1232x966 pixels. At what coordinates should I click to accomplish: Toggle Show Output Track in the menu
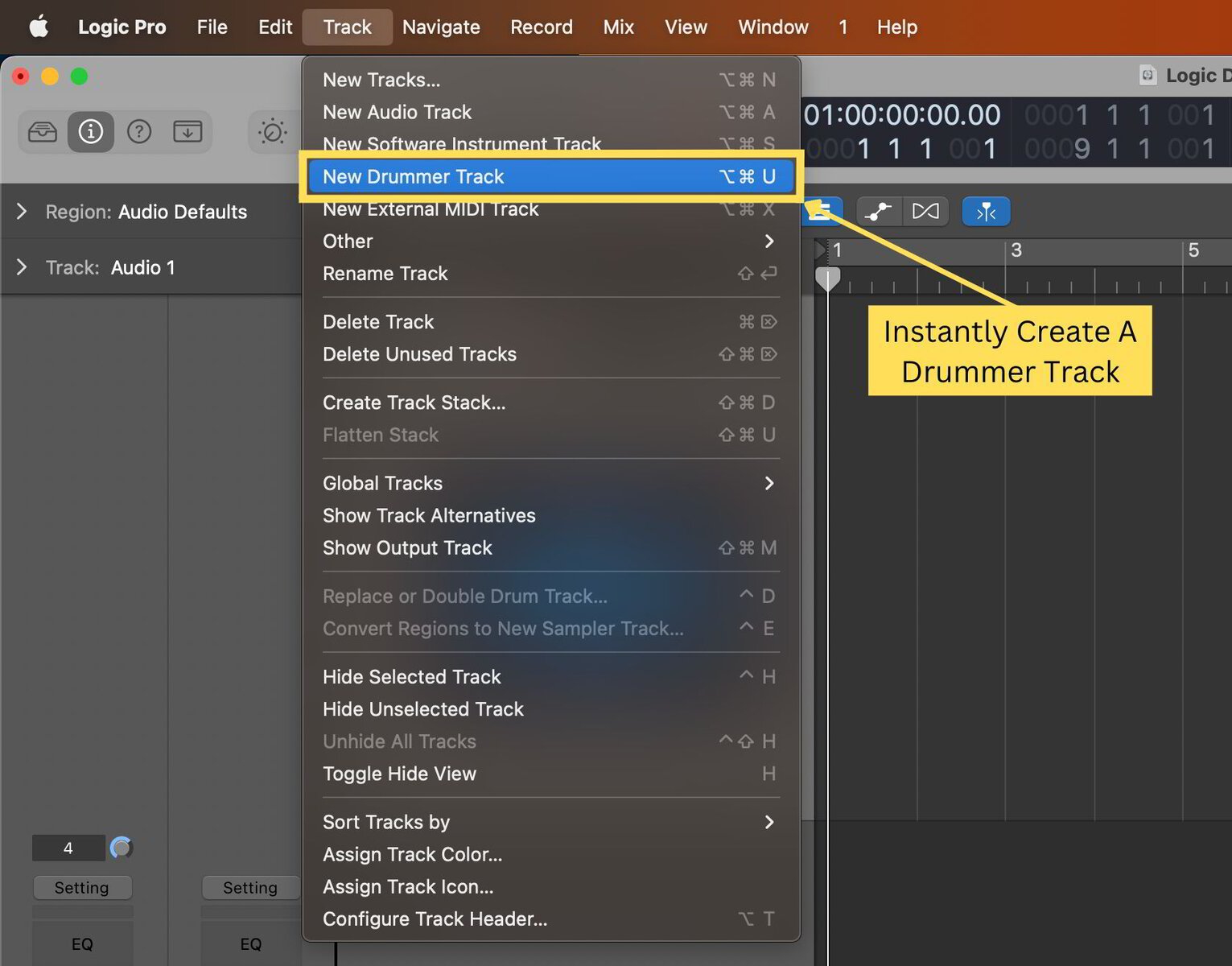407,547
